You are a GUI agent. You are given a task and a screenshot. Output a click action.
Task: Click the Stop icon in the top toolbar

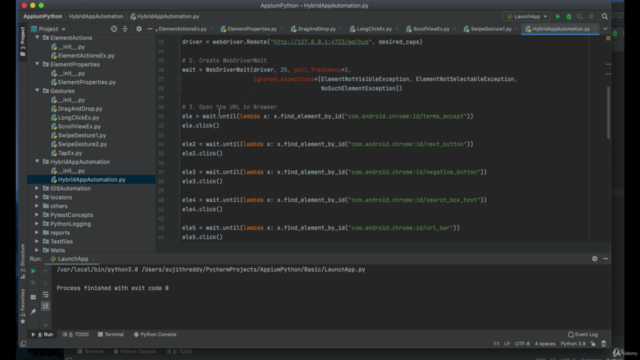coord(591,16)
